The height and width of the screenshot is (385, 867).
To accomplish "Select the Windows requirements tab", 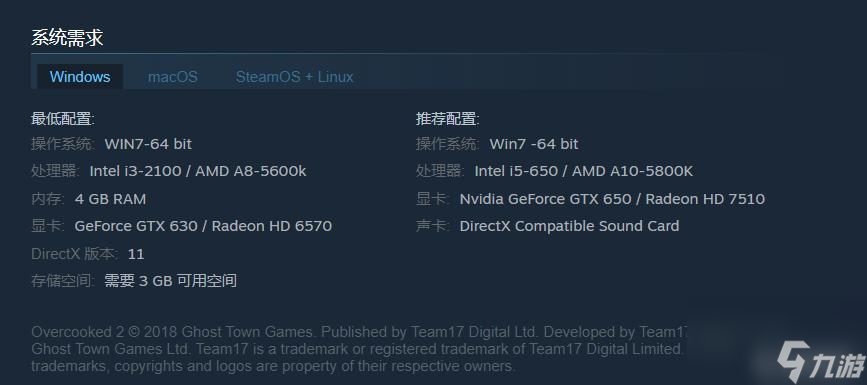I will click(x=80, y=76).
